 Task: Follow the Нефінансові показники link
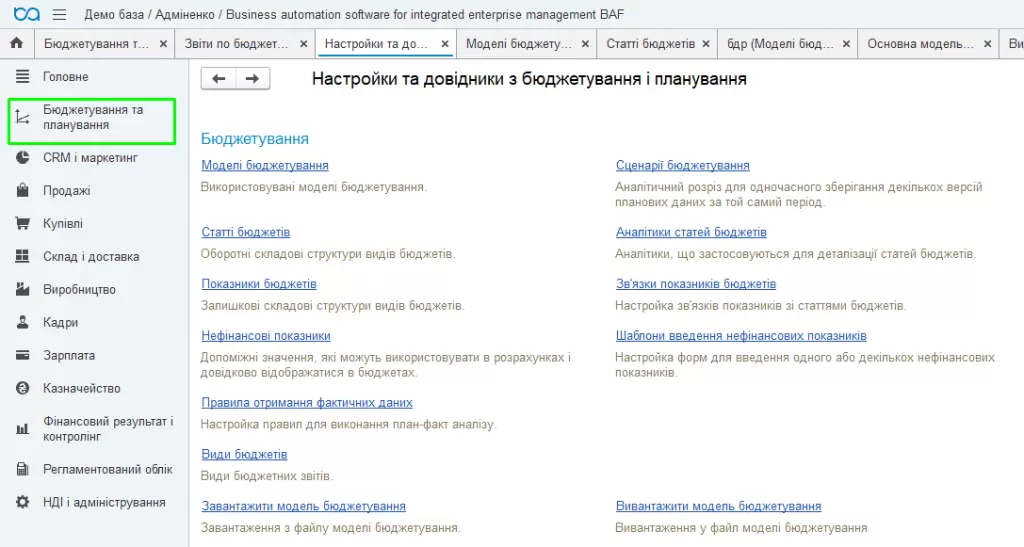[266, 336]
